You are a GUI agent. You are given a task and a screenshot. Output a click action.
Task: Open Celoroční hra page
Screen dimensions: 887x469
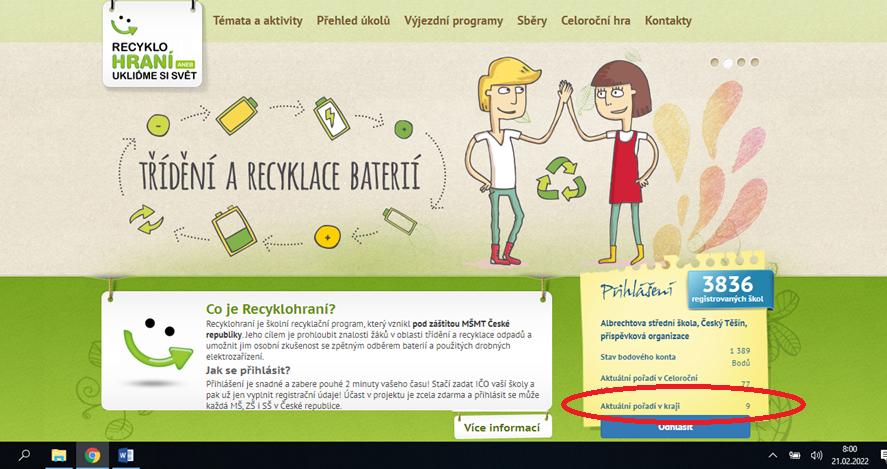click(596, 21)
